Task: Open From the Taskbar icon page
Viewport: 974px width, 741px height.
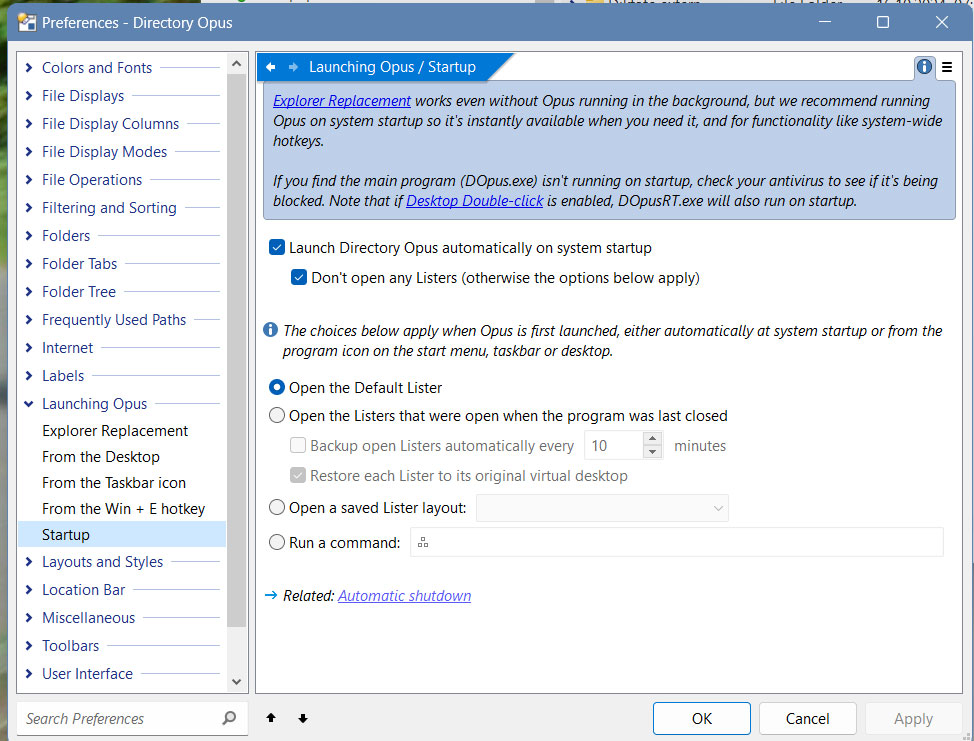Action: (114, 483)
